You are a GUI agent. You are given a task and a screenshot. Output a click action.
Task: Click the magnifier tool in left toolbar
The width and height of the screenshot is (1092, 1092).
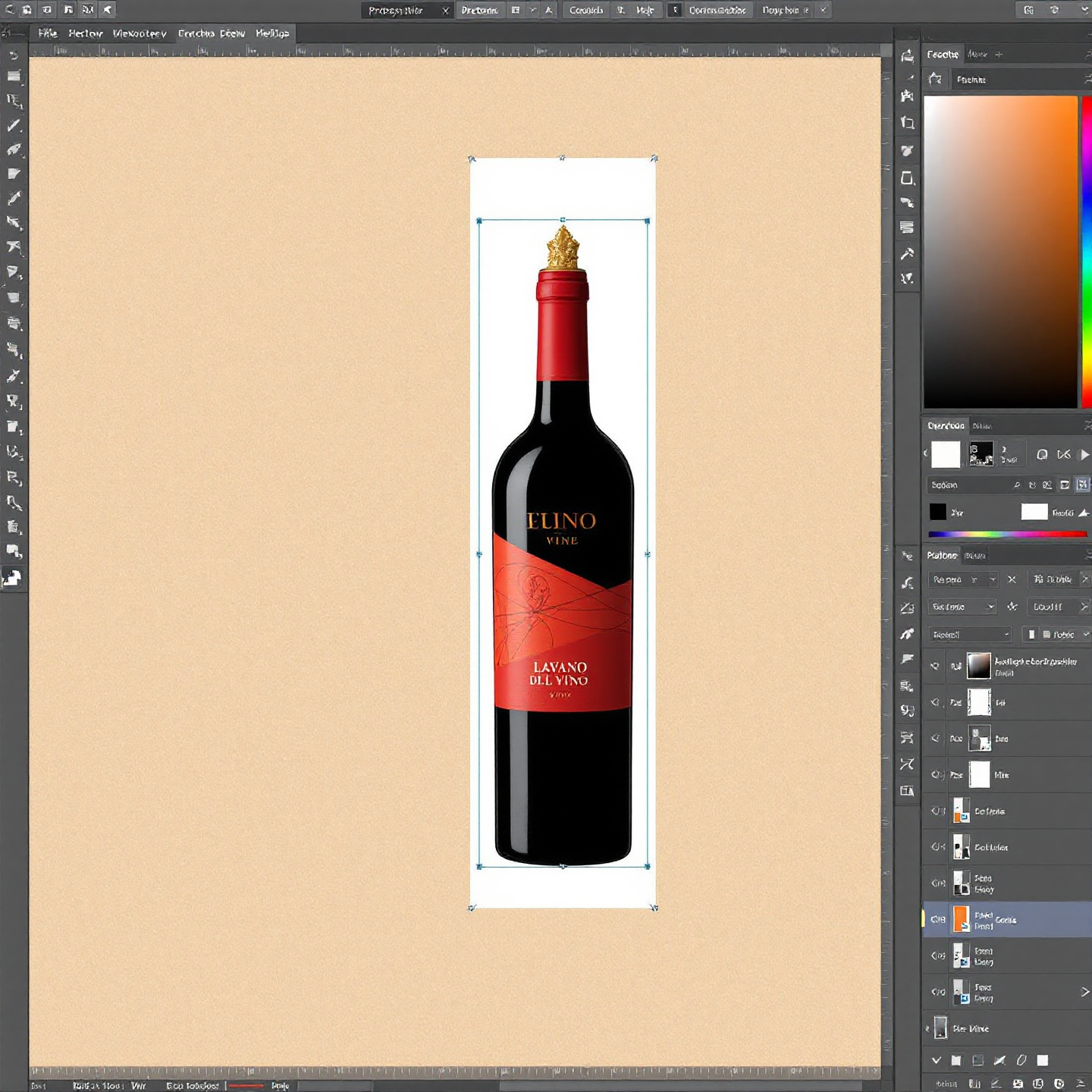click(x=14, y=502)
